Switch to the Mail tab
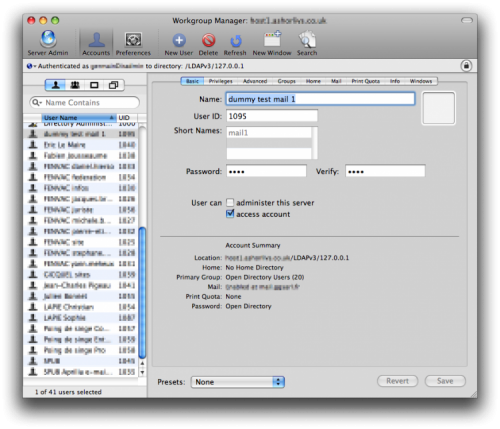The image size is (500, 429). click(336, 81)
